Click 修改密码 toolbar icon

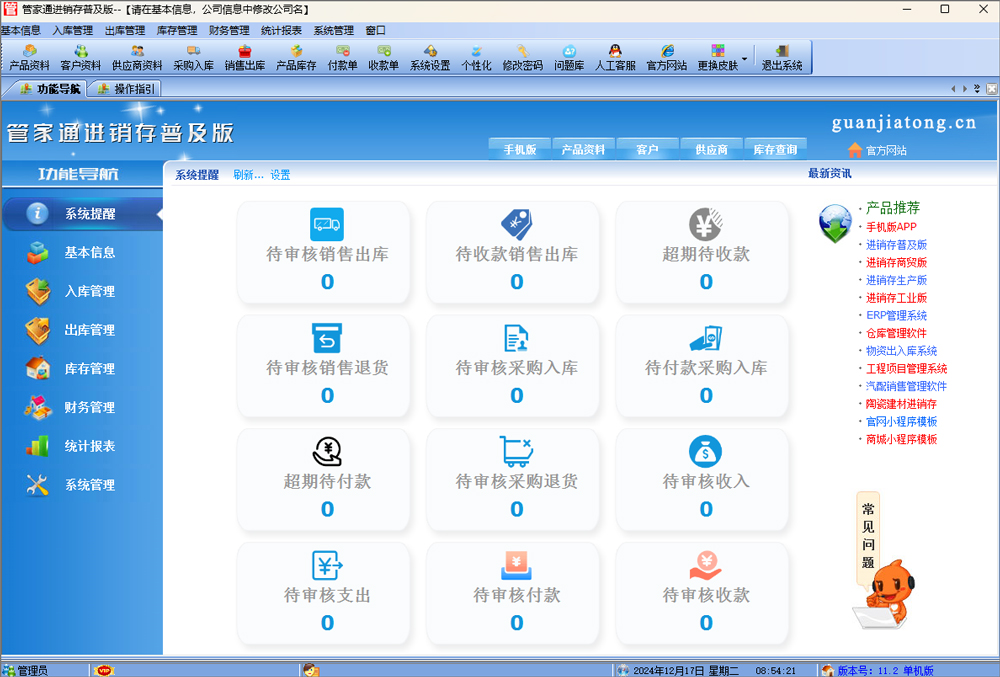coord(522,58)
